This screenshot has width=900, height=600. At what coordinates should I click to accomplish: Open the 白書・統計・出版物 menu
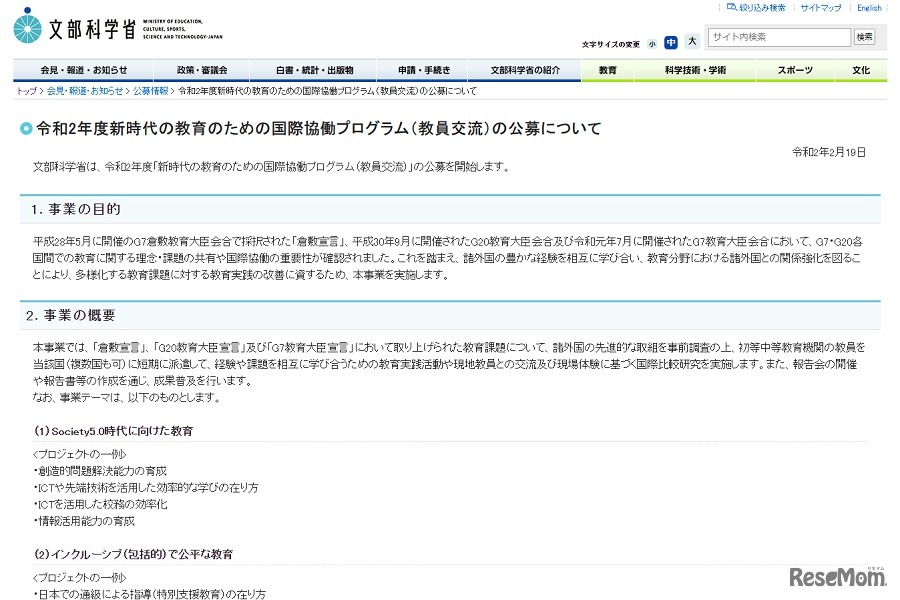(316, 70)
